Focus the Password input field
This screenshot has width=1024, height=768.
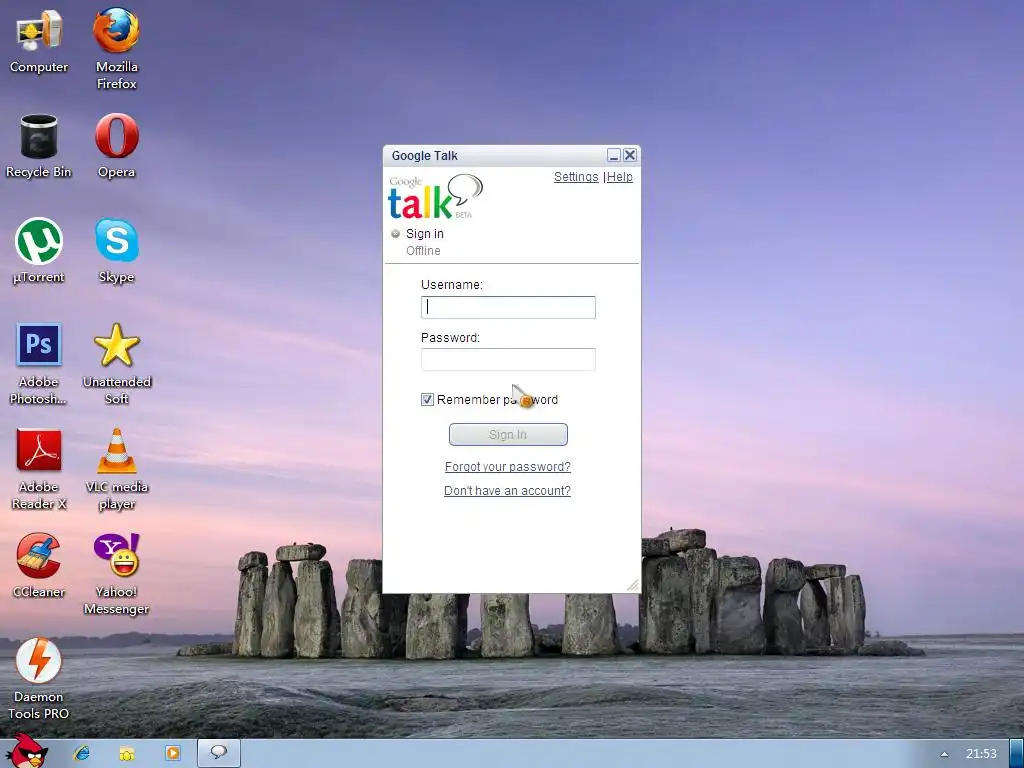pyautogui.click(x=508, y=359)
